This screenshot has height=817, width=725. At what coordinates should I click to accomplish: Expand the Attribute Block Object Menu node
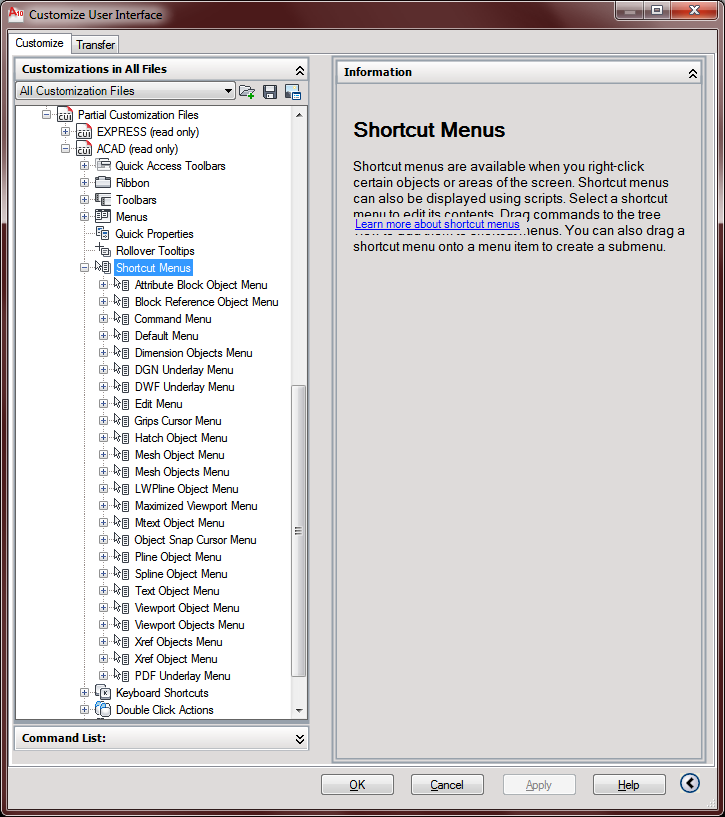pyautogui.click(x=103, y=284)
